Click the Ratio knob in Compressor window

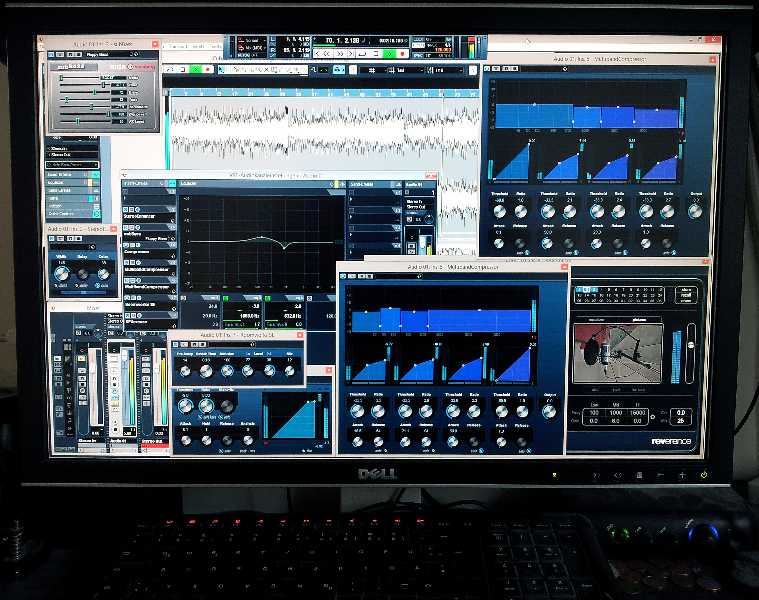point(206,405)
